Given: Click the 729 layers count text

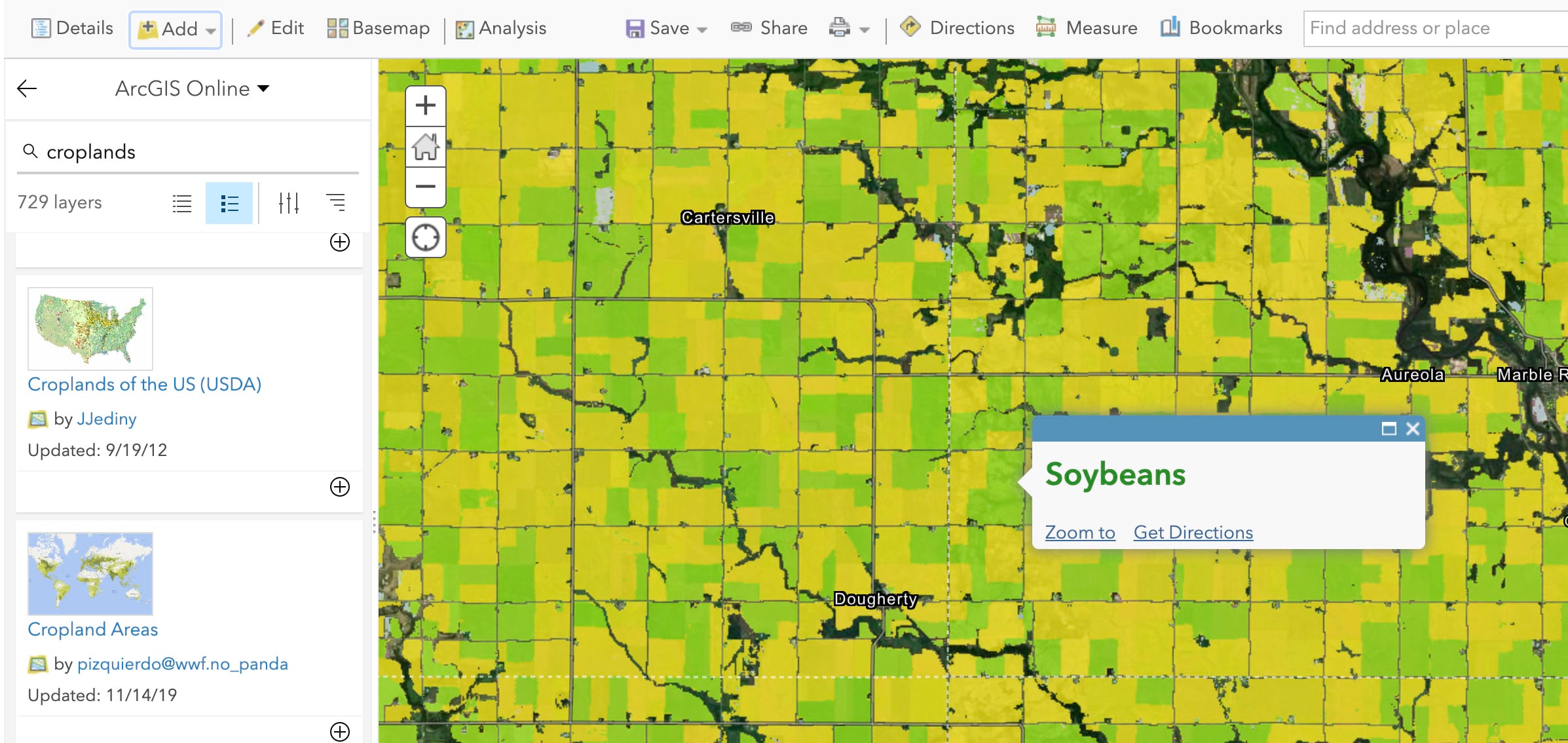Looking at the screenshot, I should click(x=60, y=202).
